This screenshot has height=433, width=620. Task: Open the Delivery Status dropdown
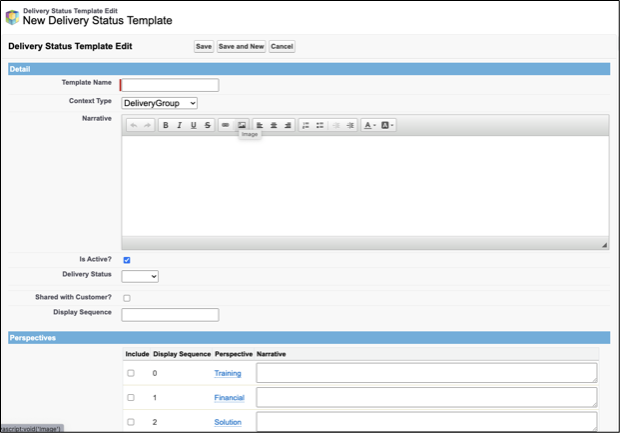(x=140, y=276)
